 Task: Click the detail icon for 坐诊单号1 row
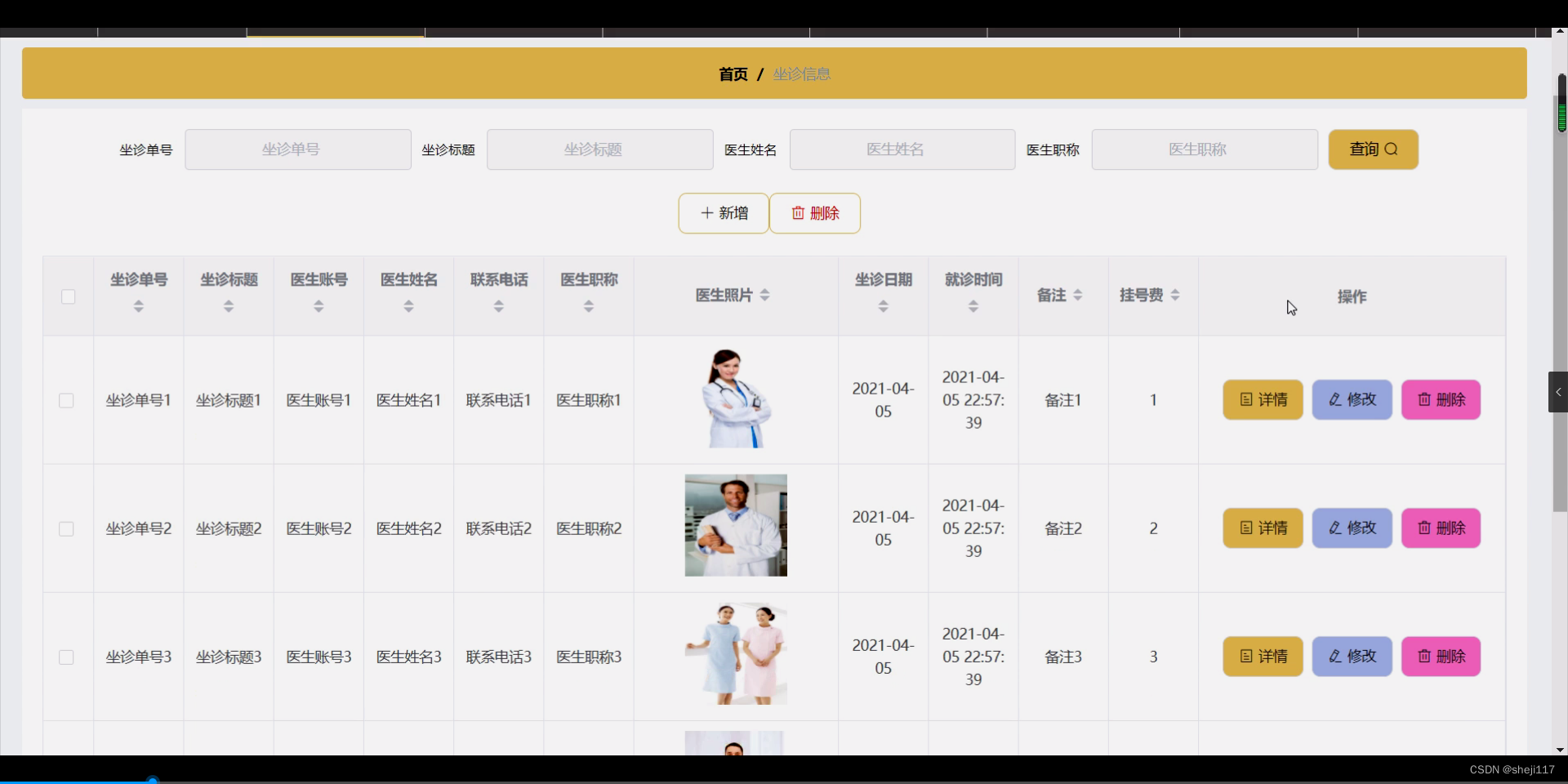[x=1246, y=399]
